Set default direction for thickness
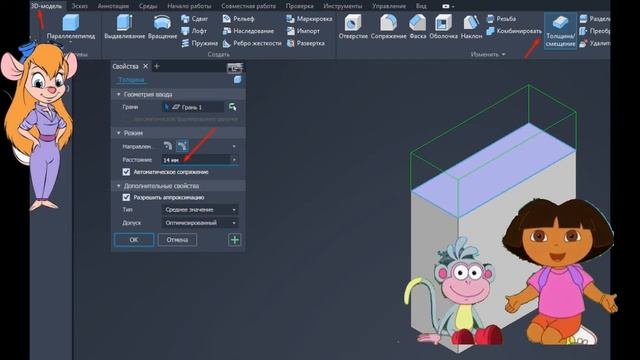 coord(168,146)
